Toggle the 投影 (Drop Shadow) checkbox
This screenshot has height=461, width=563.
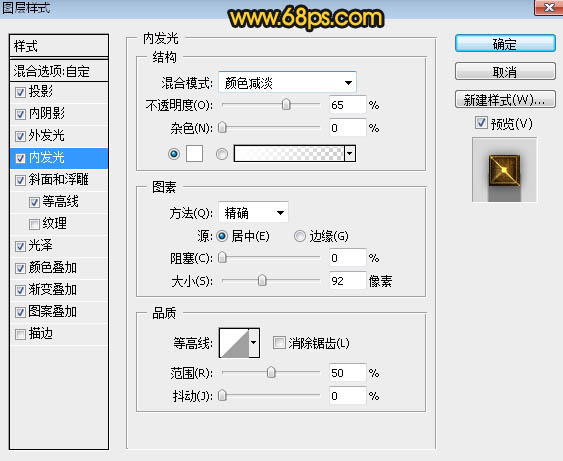point(20,93)
